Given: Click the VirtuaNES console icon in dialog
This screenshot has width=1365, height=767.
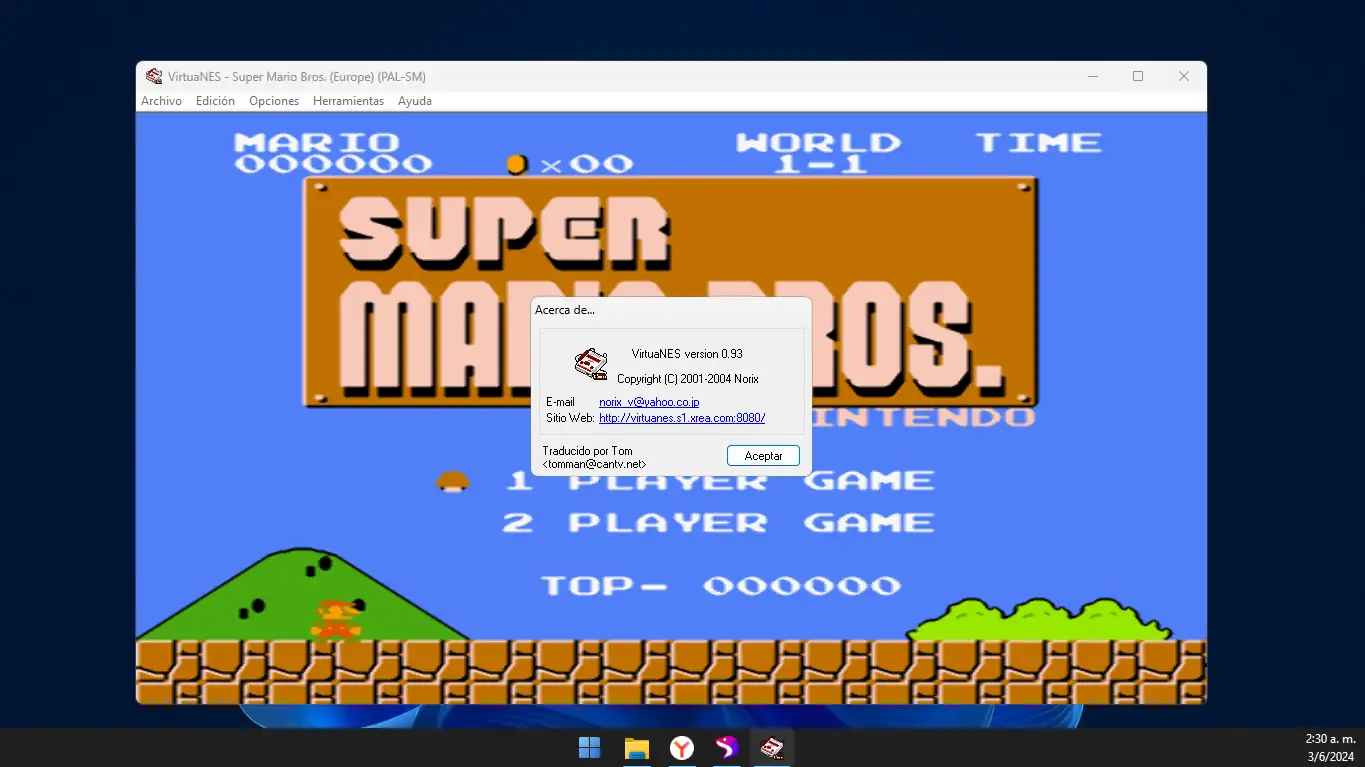Looking at the screenshot, I should 590,364.
